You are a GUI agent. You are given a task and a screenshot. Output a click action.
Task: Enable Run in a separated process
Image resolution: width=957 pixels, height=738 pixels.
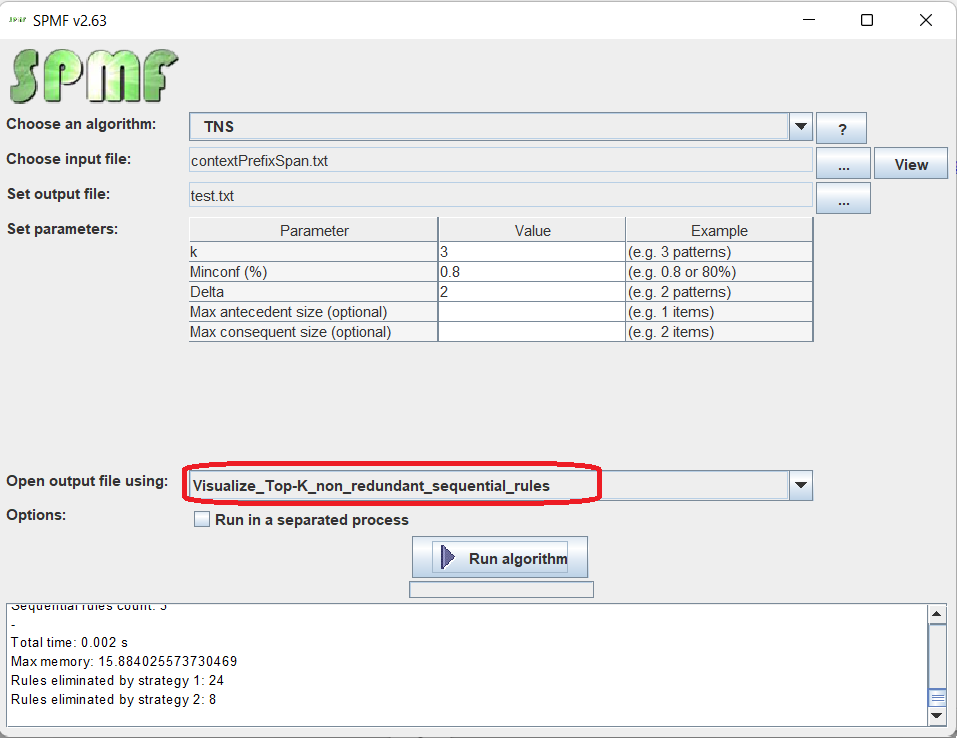pos(202,520)
